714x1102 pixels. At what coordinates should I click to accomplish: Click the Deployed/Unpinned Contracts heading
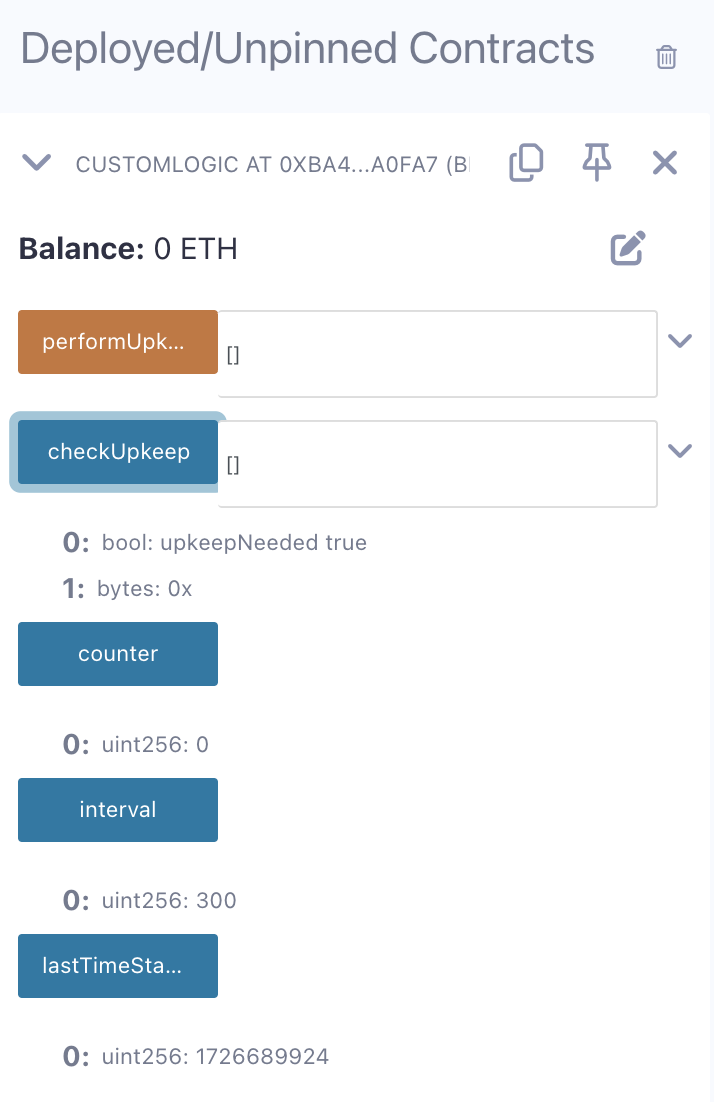pos(308,48)
